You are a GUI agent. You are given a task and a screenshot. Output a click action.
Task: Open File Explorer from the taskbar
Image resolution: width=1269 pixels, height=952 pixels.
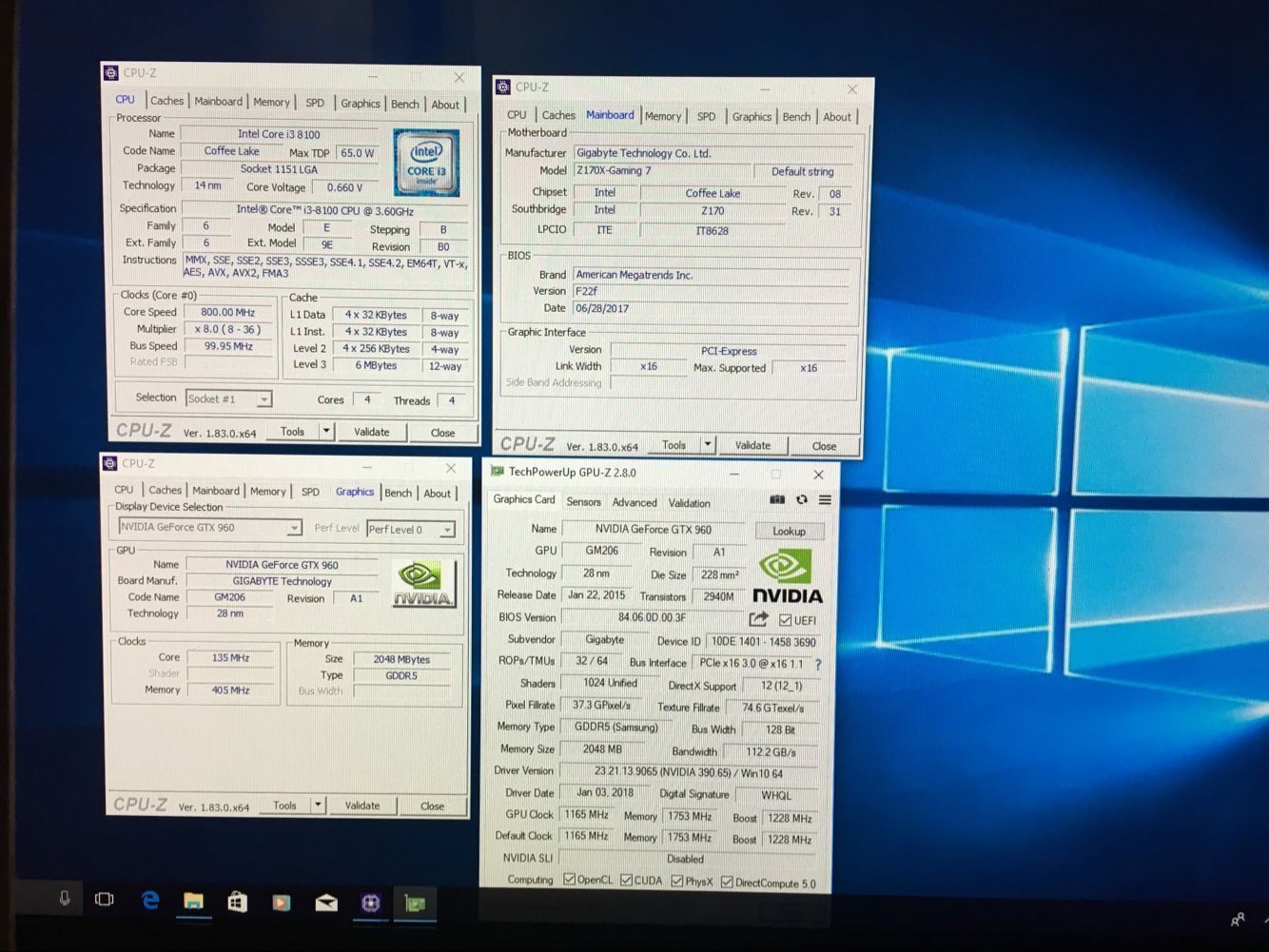click(194, 902)
